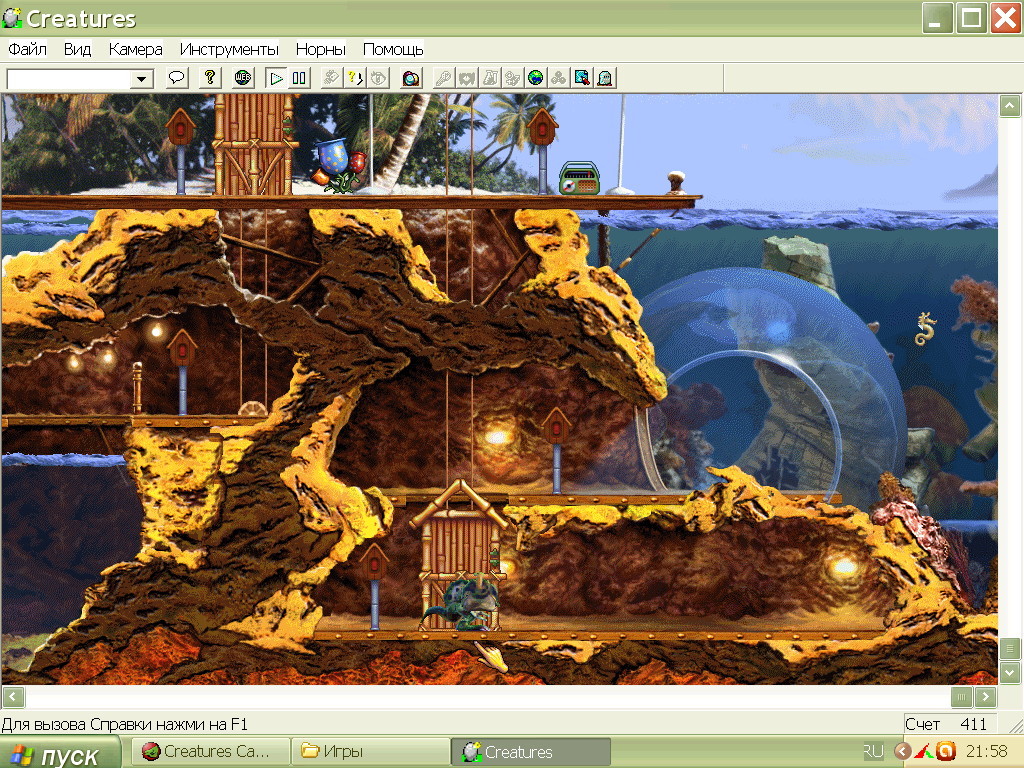Click the lower bamboo elevator cabin roof
Image resolution: width=1024 pixels, height=768 pixels.
pyautogui.click(x=459, y=503)
